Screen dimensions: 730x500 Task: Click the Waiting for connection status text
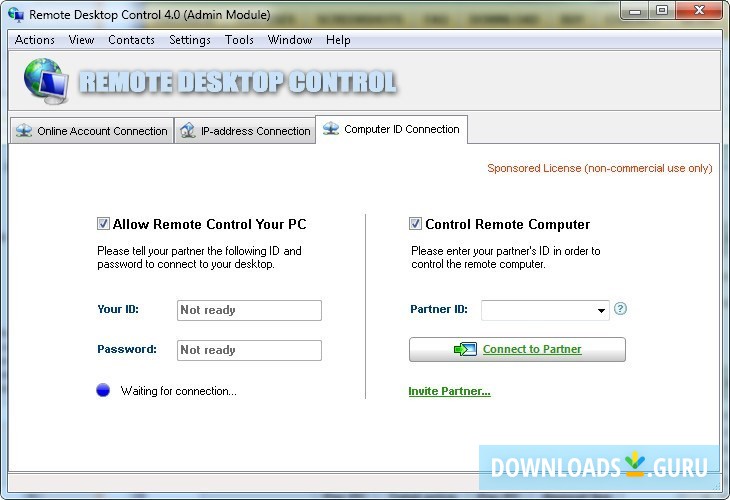point(179,391)
